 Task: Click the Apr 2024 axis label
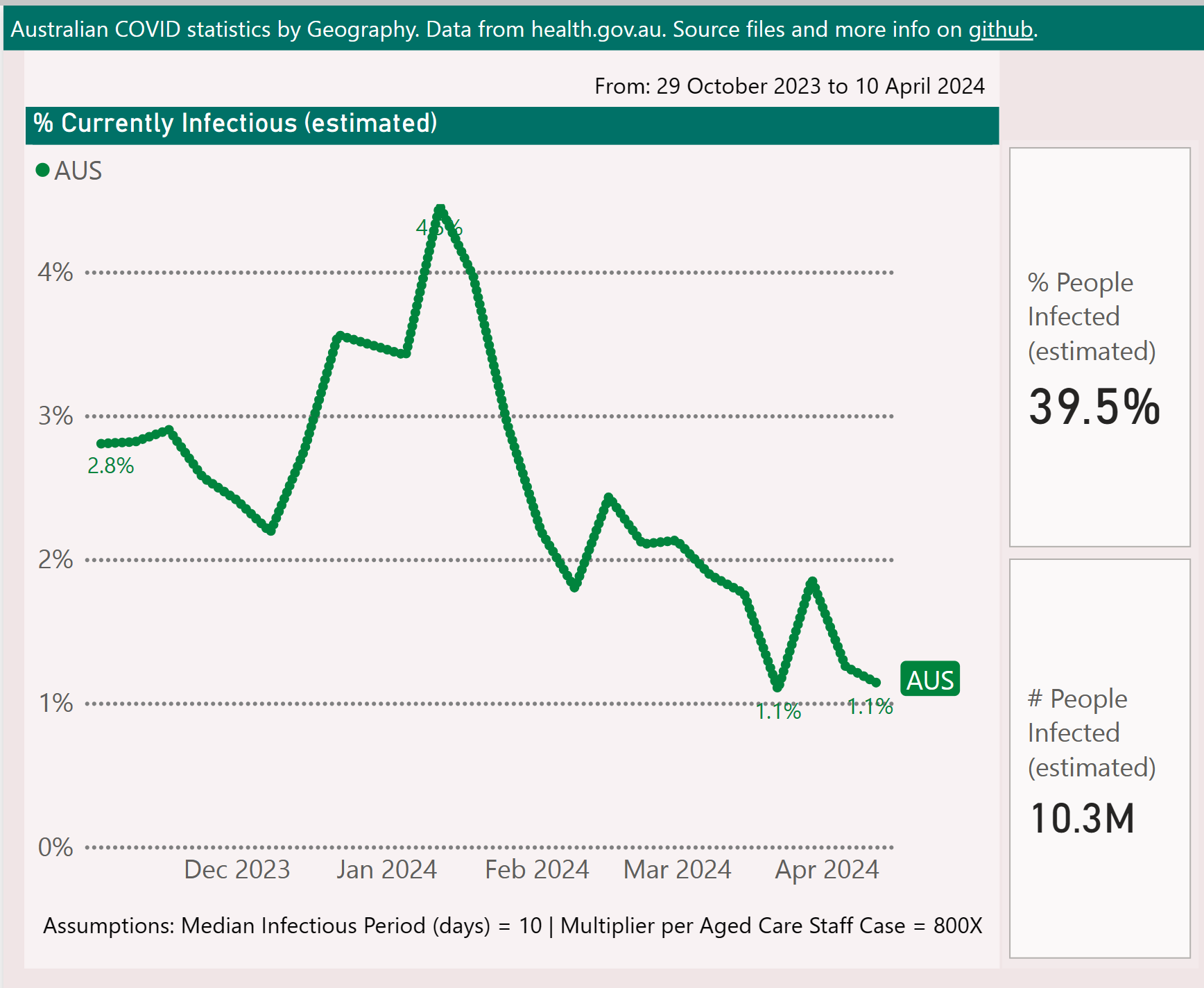(x=827, y=869)
